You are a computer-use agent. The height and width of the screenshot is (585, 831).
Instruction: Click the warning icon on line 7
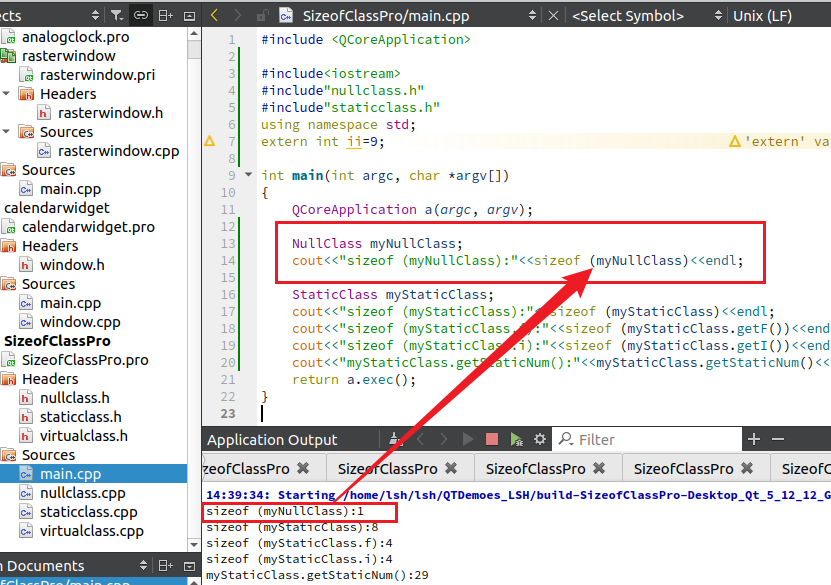pos(210,141)
